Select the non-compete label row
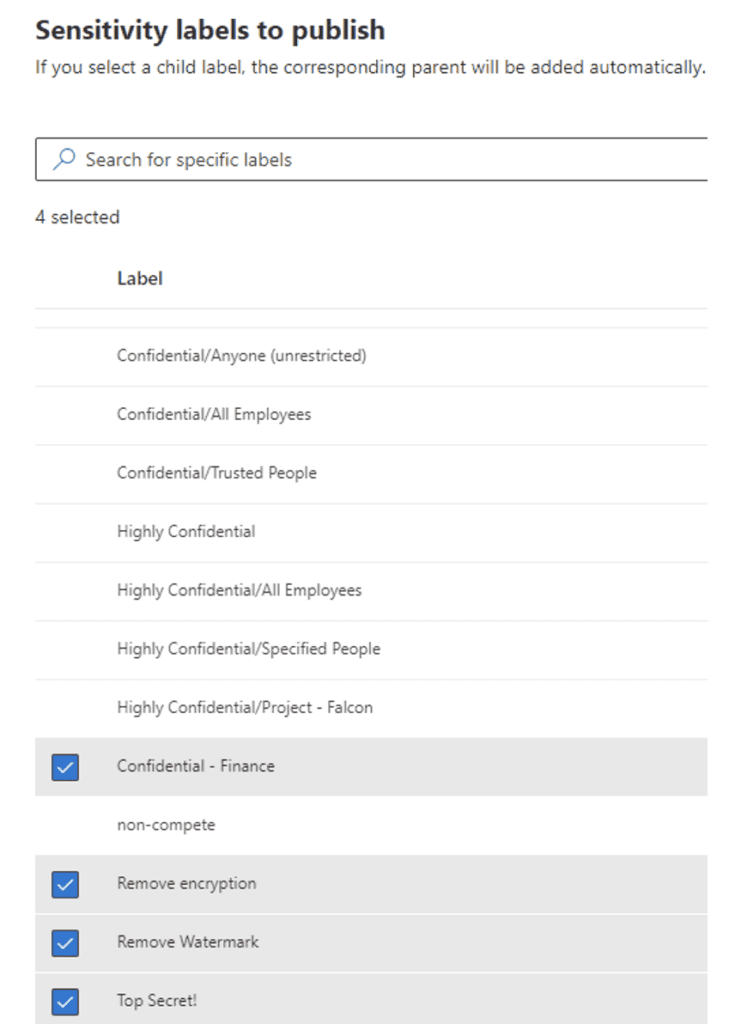747x1024 pixels. point(371,825)
